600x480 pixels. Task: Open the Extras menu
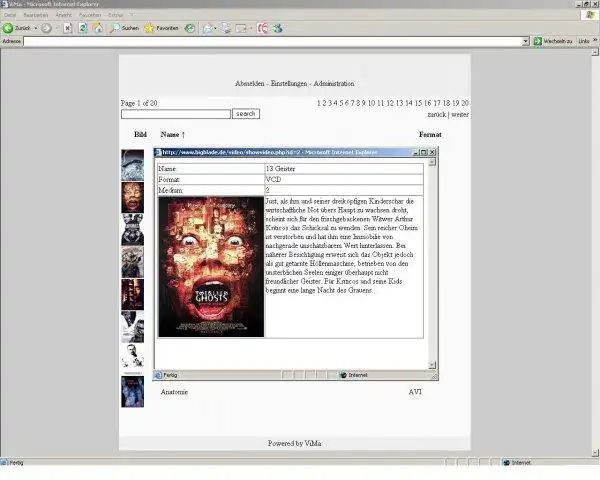pos(115,15)
